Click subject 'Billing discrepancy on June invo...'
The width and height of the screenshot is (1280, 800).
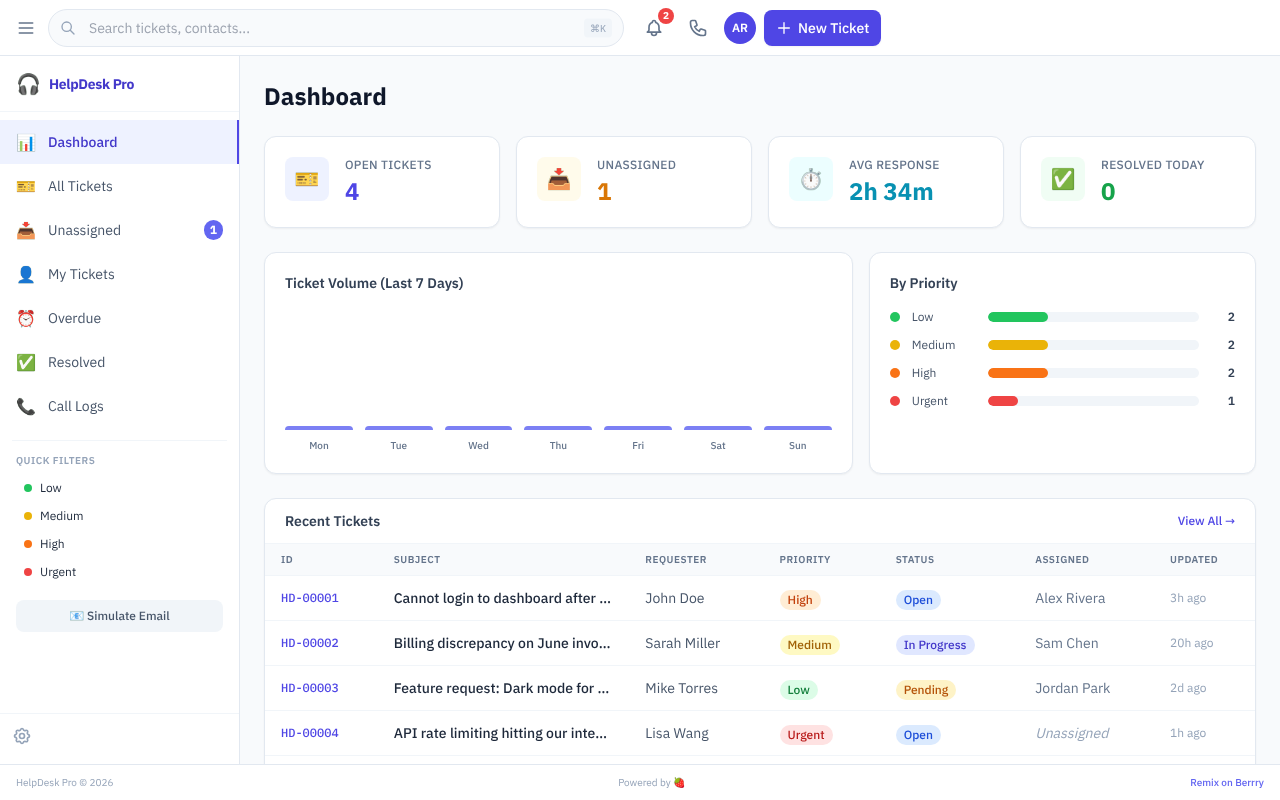point(502,643)
